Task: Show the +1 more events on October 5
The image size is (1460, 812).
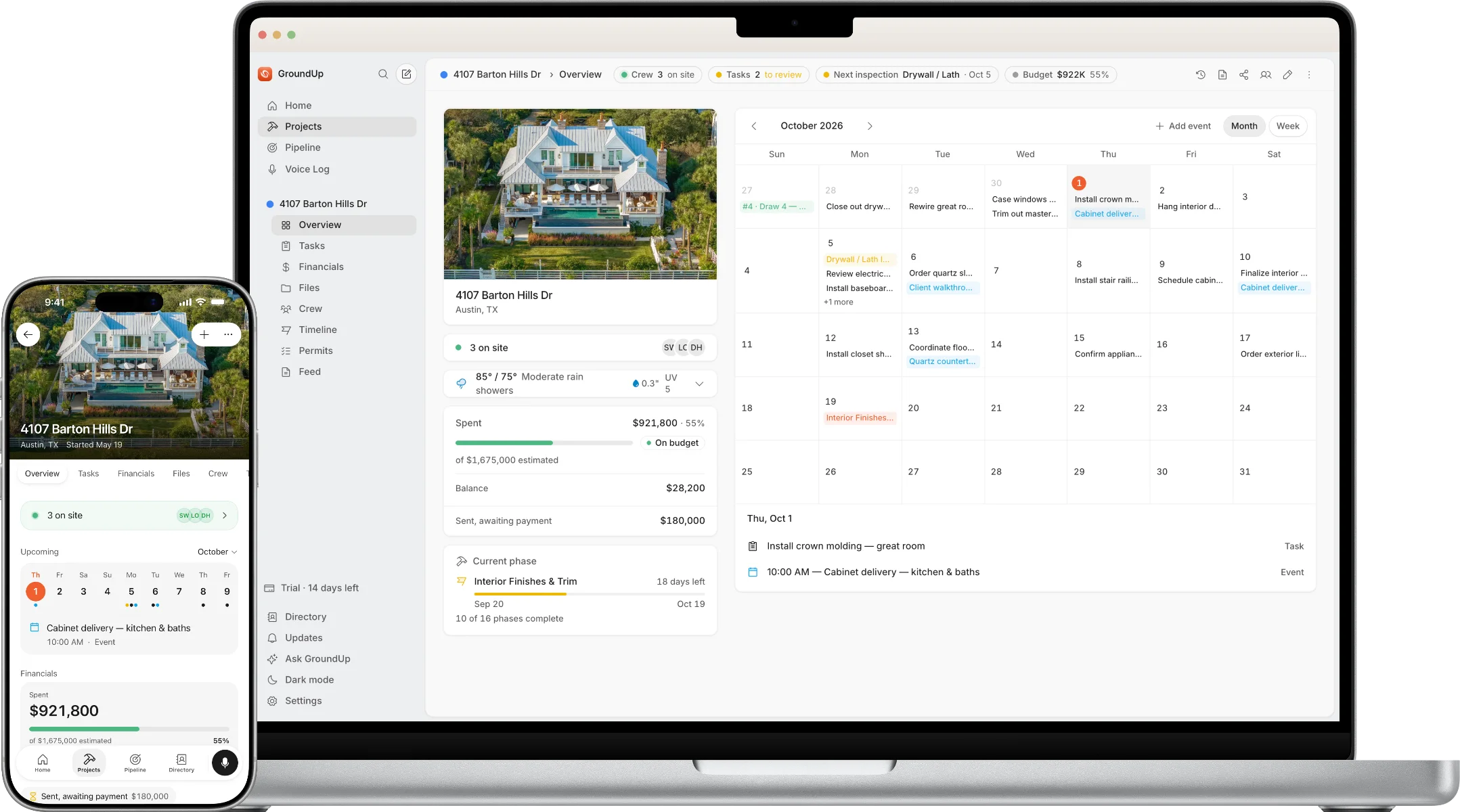Action: (839, 302)
